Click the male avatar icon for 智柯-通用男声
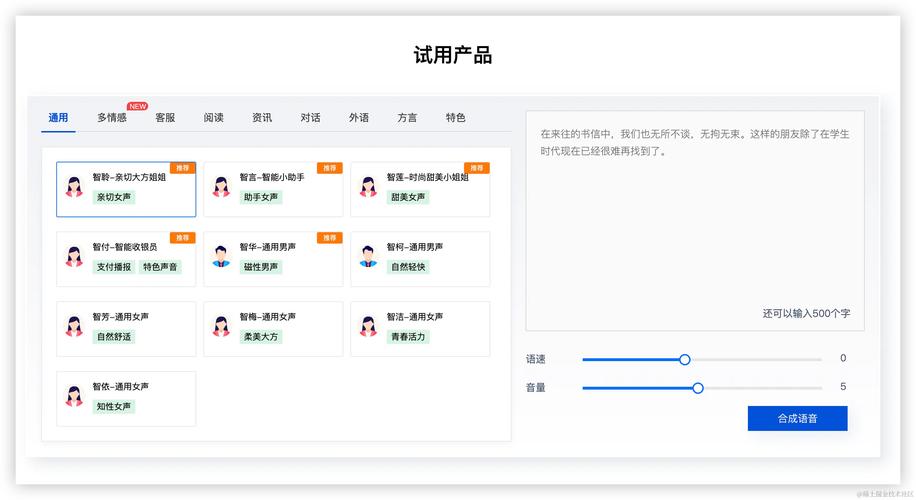 [368, 256]
